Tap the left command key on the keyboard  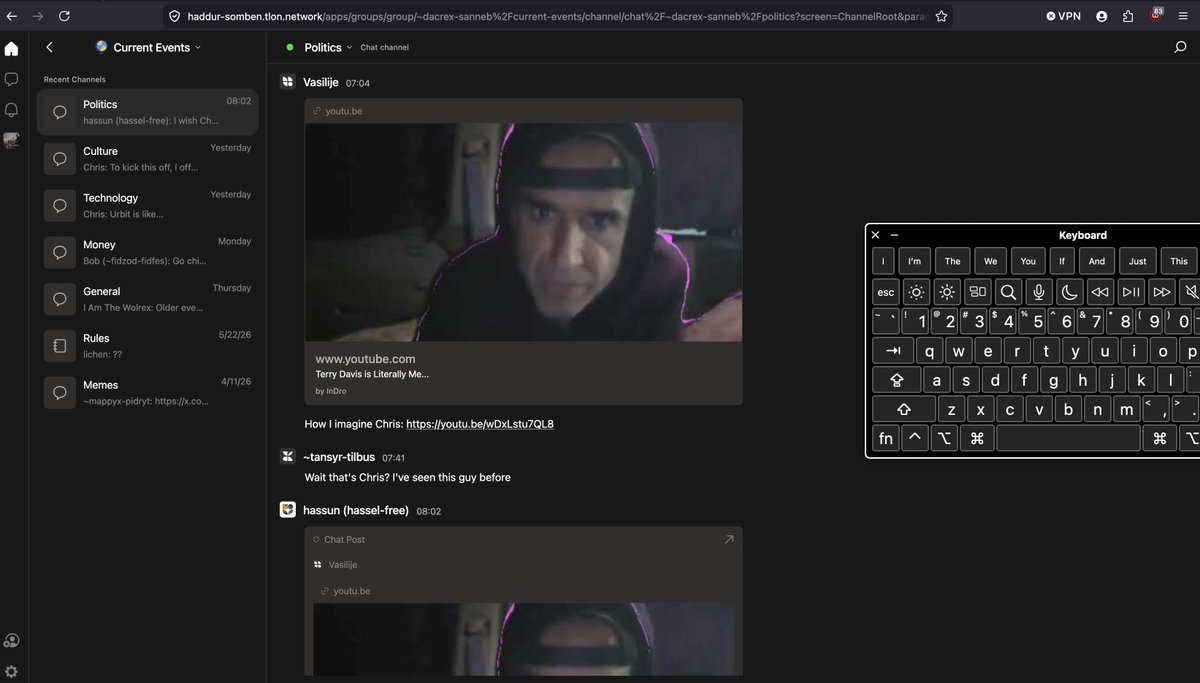tap(977, 438)
